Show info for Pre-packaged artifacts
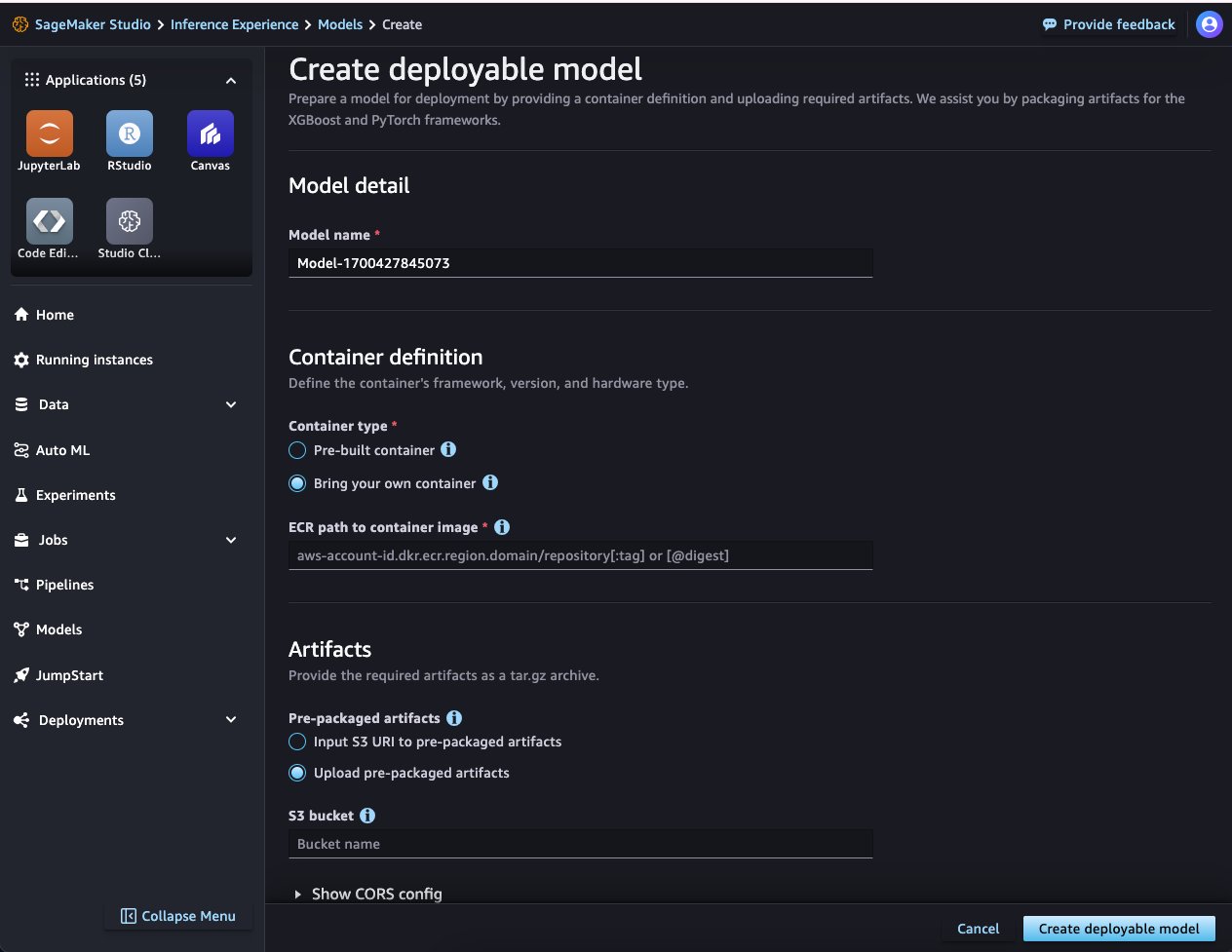Image resolution: width=1232 pixels, height=952 pixels. click(x=454, y=718)
